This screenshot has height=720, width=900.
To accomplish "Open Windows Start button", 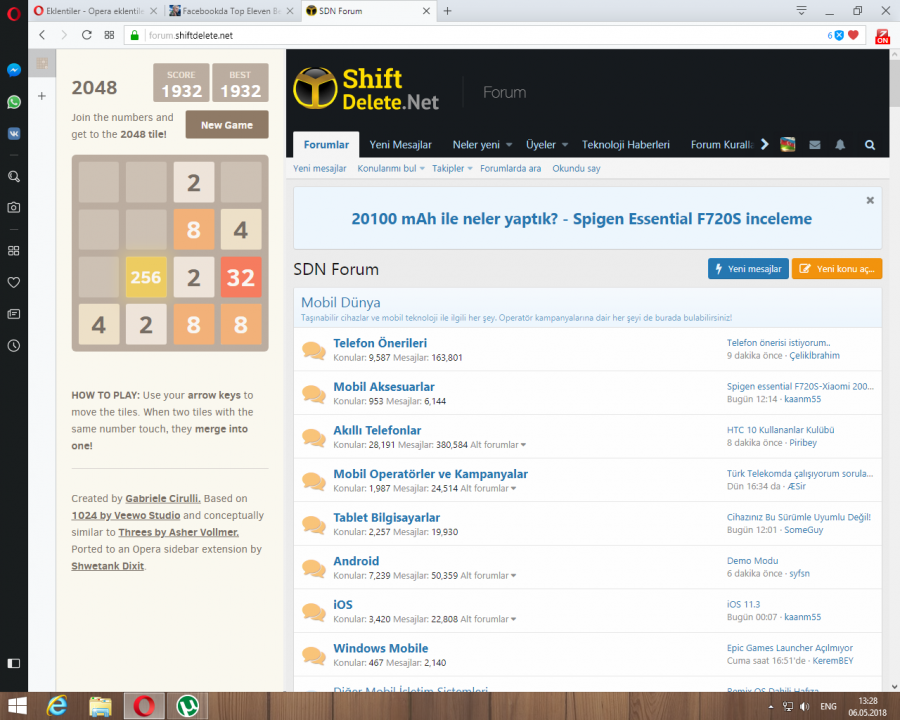I will [16, 706].
